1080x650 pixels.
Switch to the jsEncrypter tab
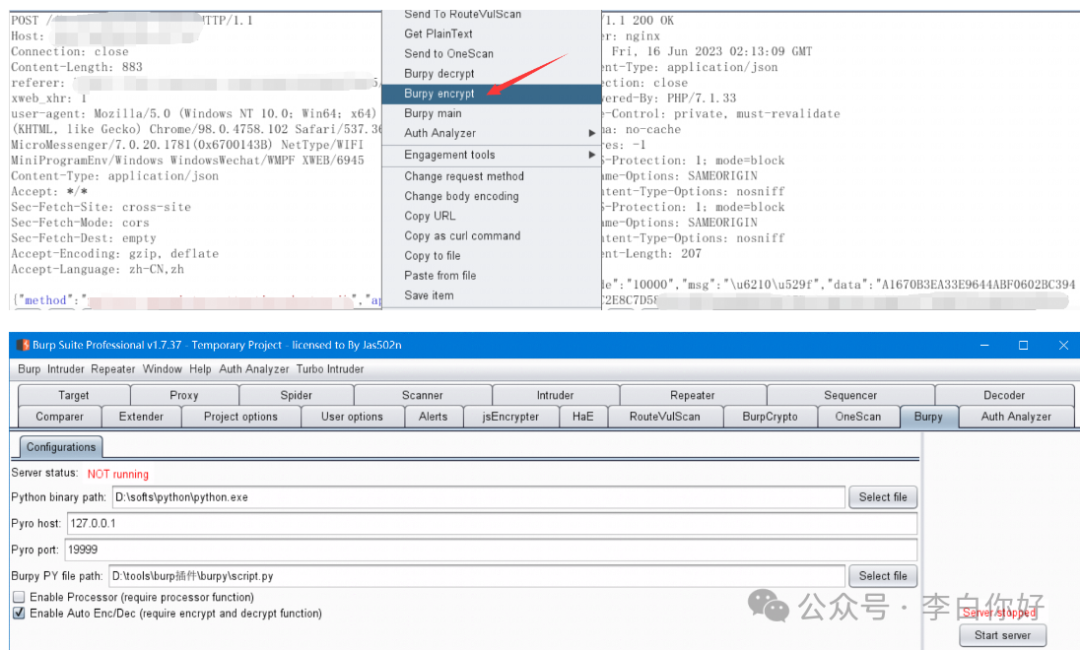[x=510, y=417]
